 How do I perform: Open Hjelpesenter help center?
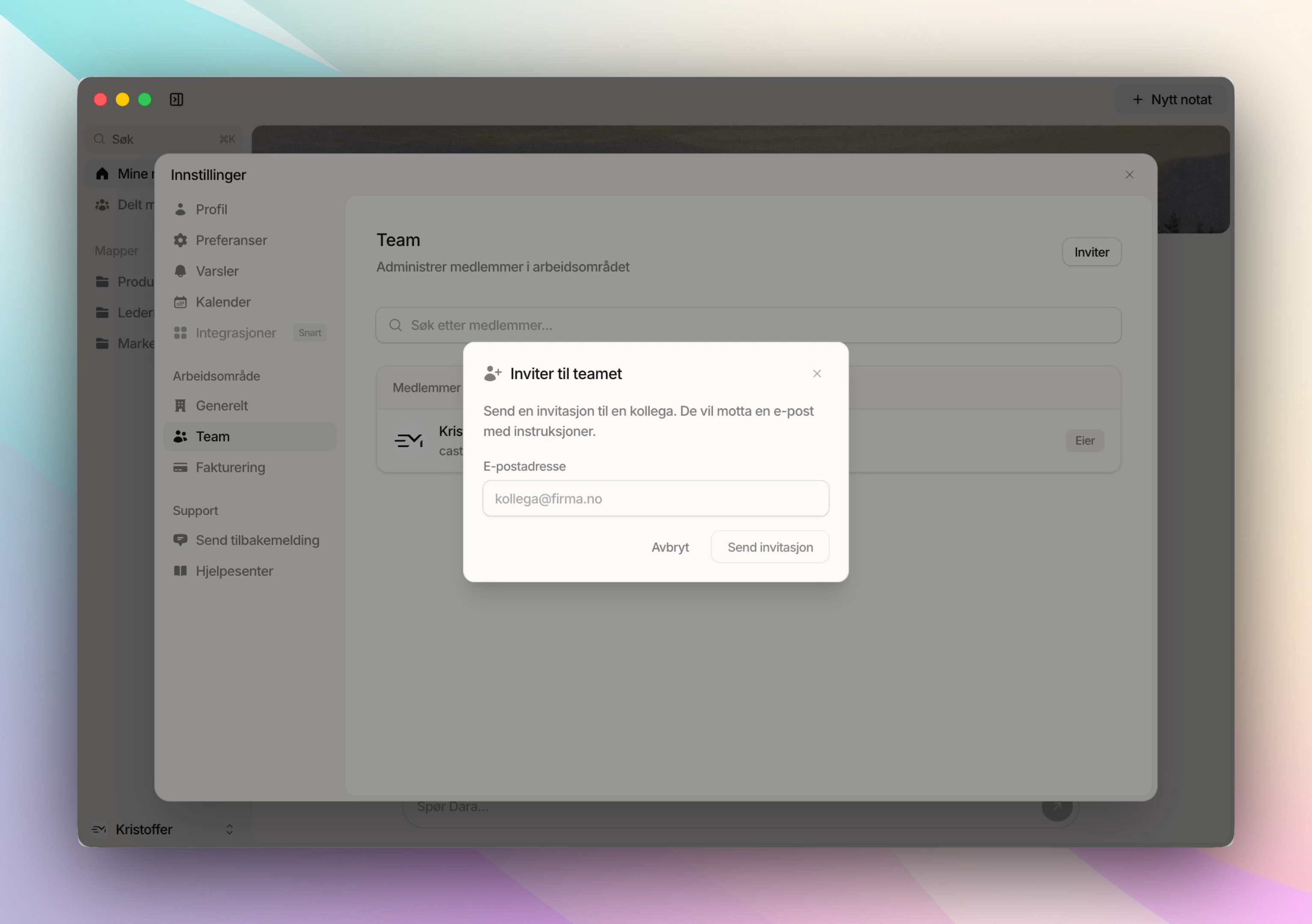click(234, 571)
